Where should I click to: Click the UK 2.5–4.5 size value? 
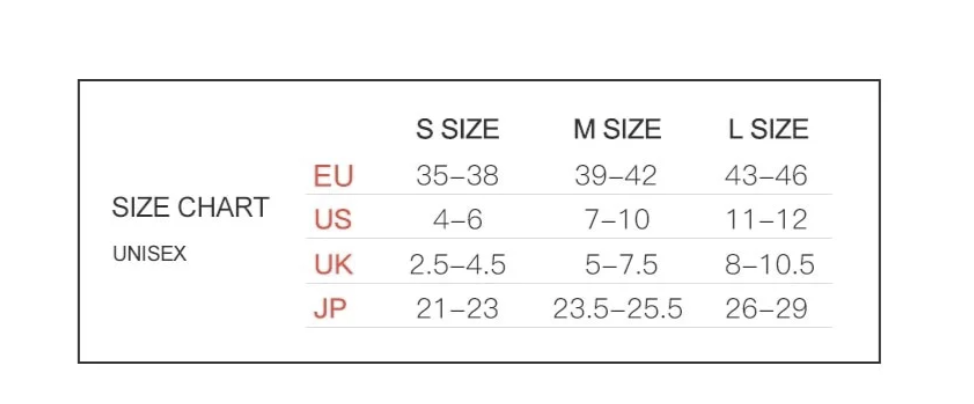click(x=458, y=265)
